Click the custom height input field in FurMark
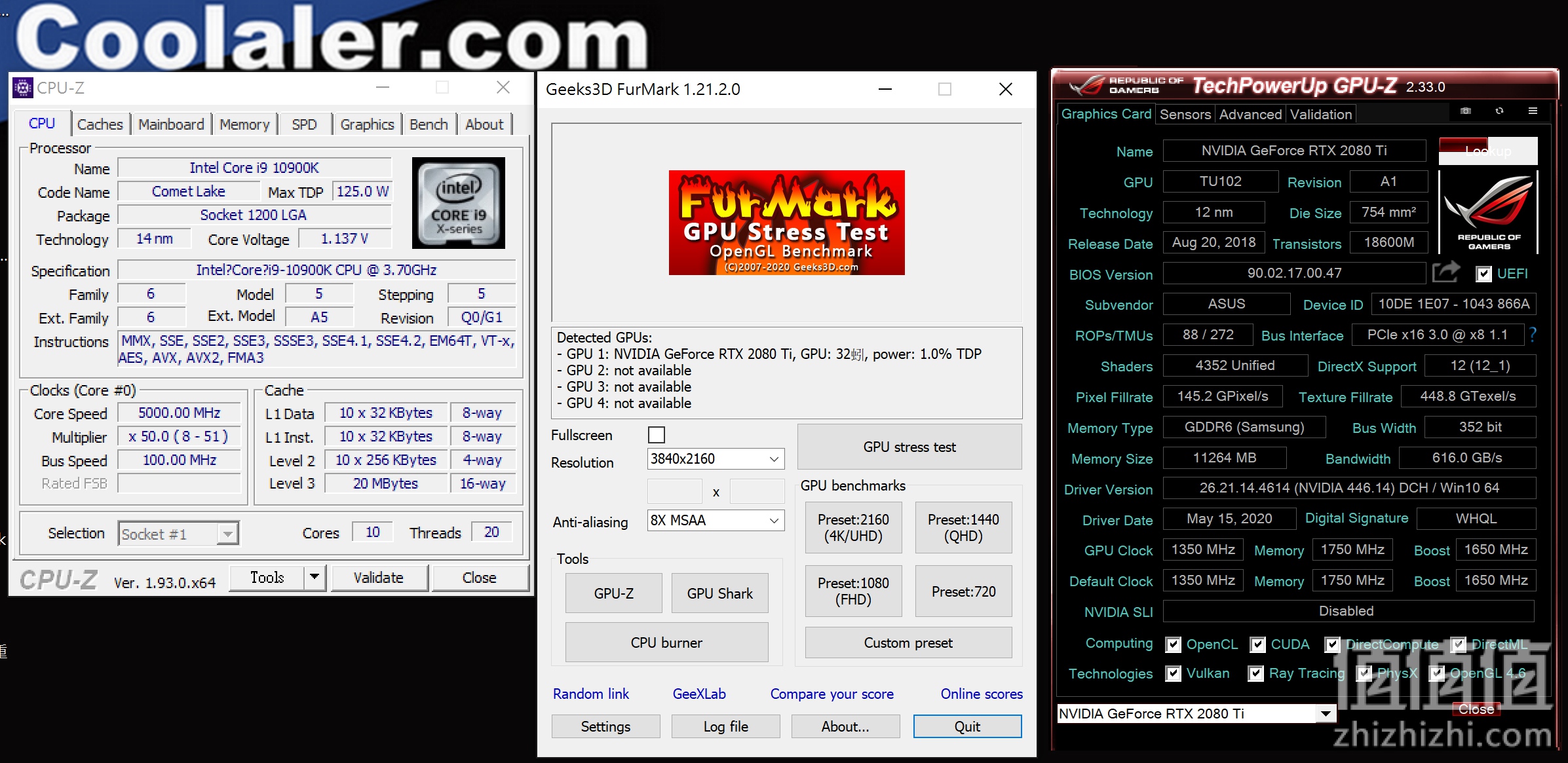Viewport: 1568px width, 763px height. point(757,491)
